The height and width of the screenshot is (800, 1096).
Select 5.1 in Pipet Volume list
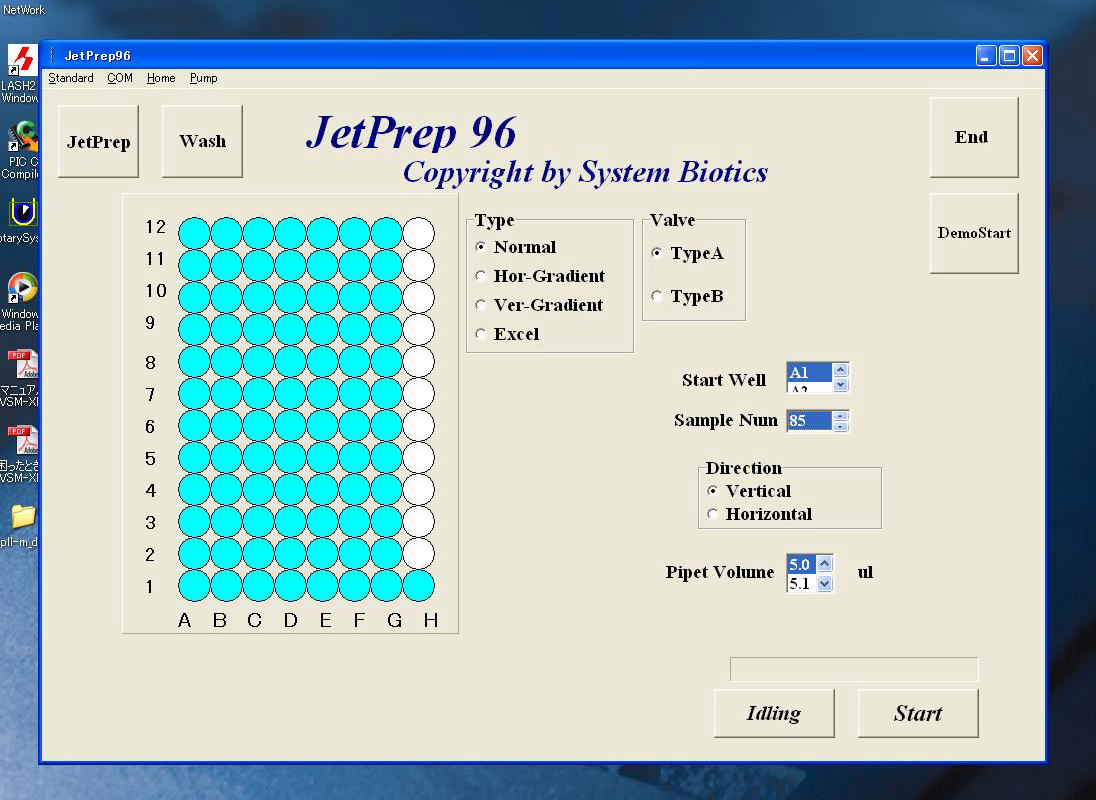tap(802, 583)
